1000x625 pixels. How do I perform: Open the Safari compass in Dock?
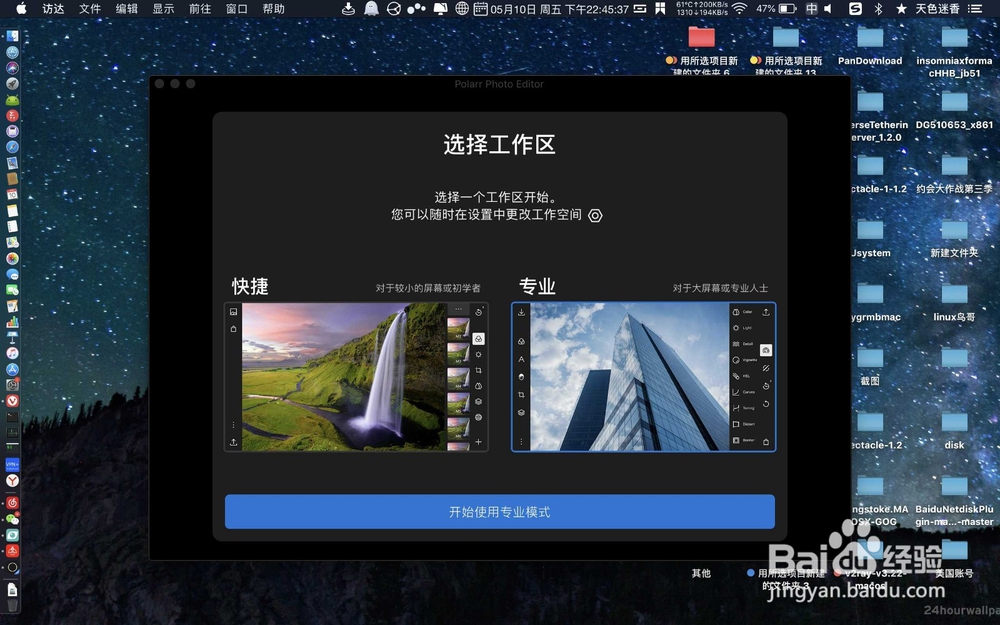12,147
